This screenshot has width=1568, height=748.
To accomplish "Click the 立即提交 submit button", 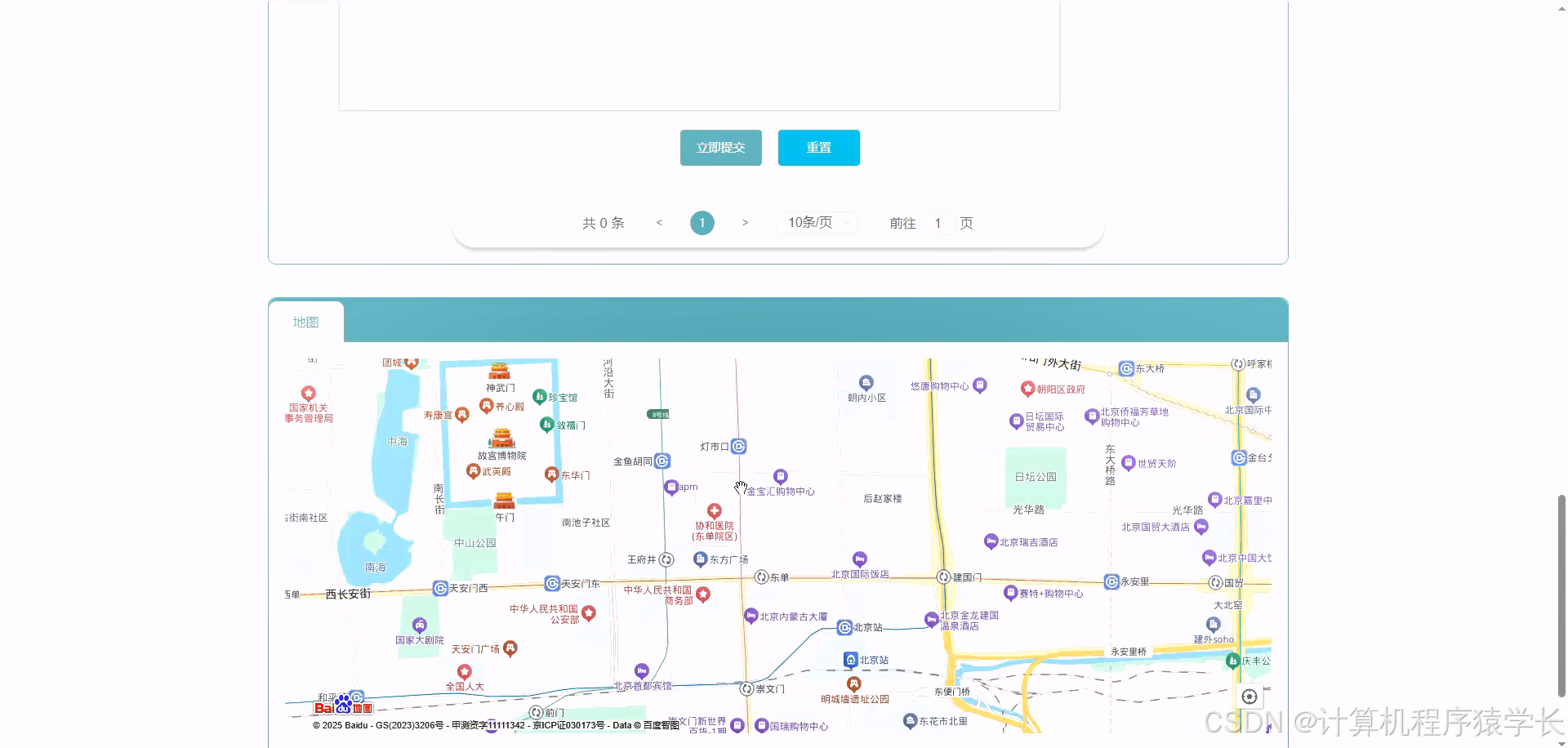I will (719, 148).
